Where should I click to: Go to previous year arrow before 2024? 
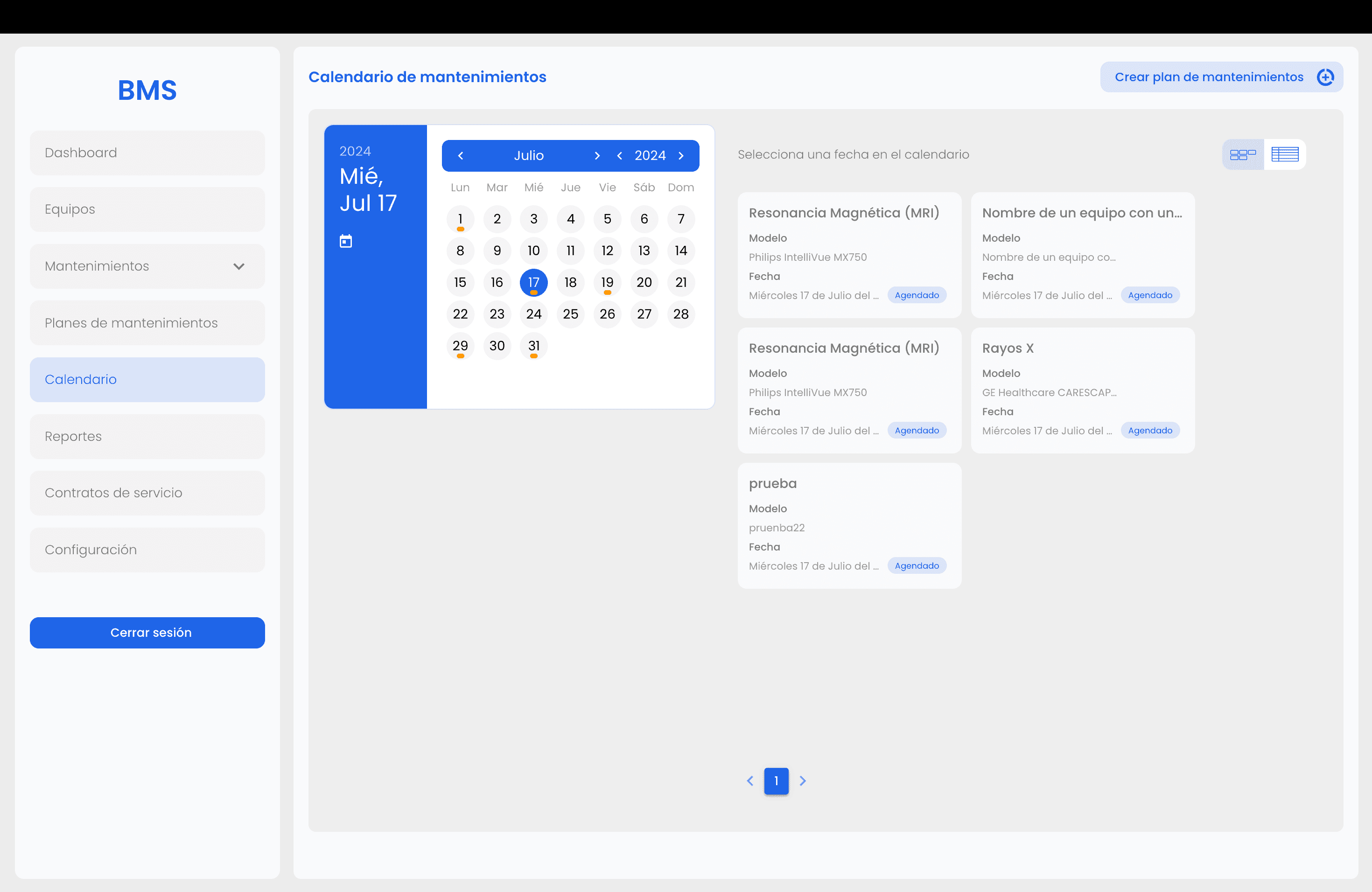[620, 155]
